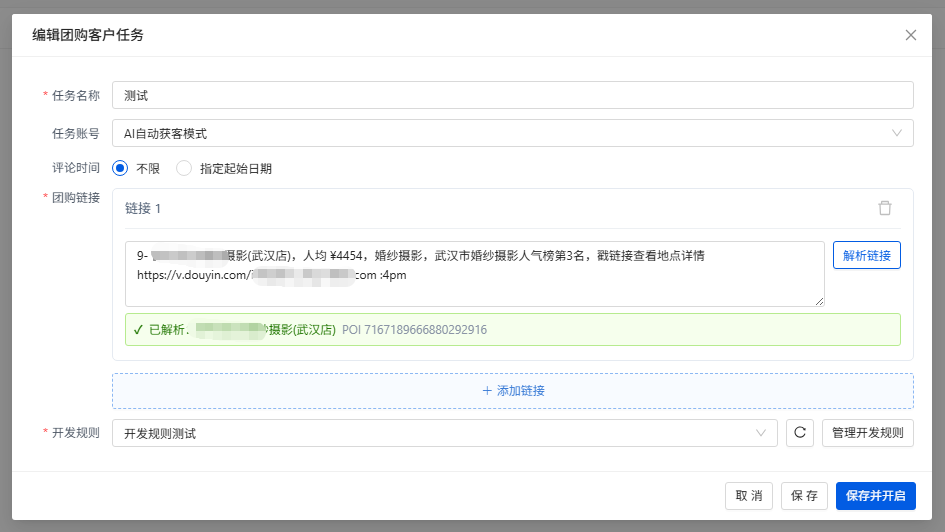This screenshot has width=945, height=532.
Task: Select the 不限 radio option
Action: click(120, 168)
